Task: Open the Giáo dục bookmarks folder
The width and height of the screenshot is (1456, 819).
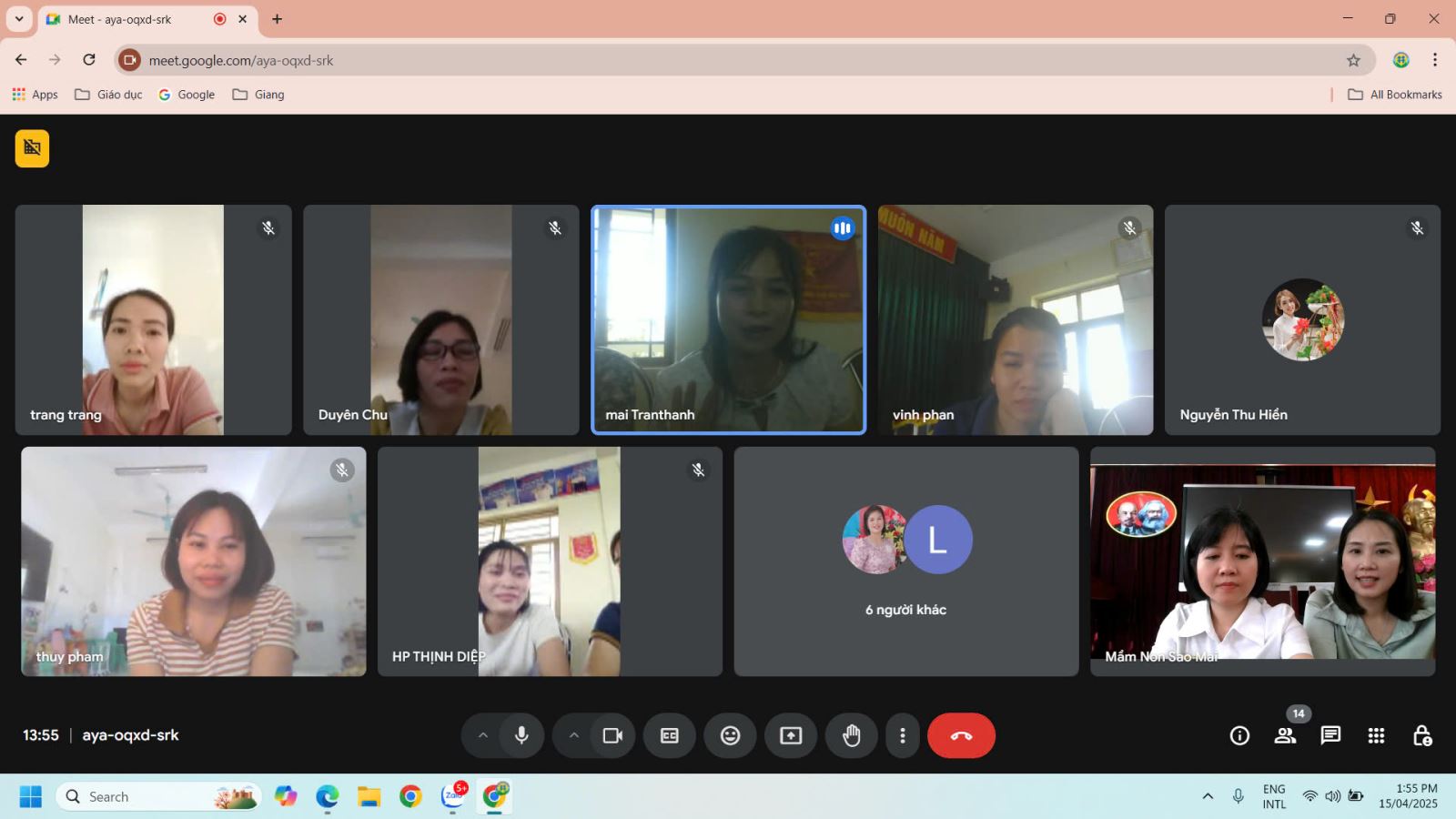Action: pyautogui.click(x=108, y=95)
